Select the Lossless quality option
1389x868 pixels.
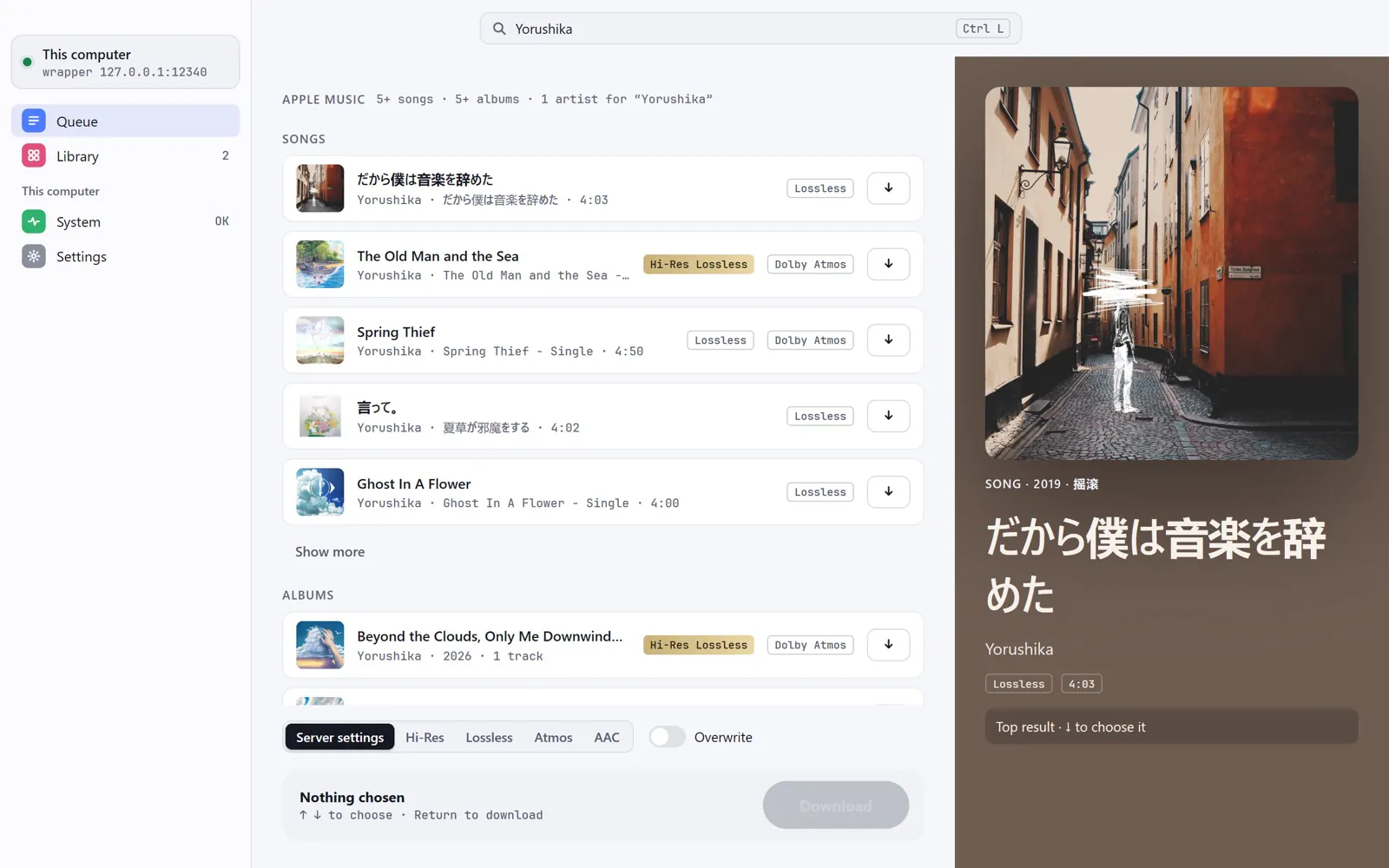tap(489, 737)
